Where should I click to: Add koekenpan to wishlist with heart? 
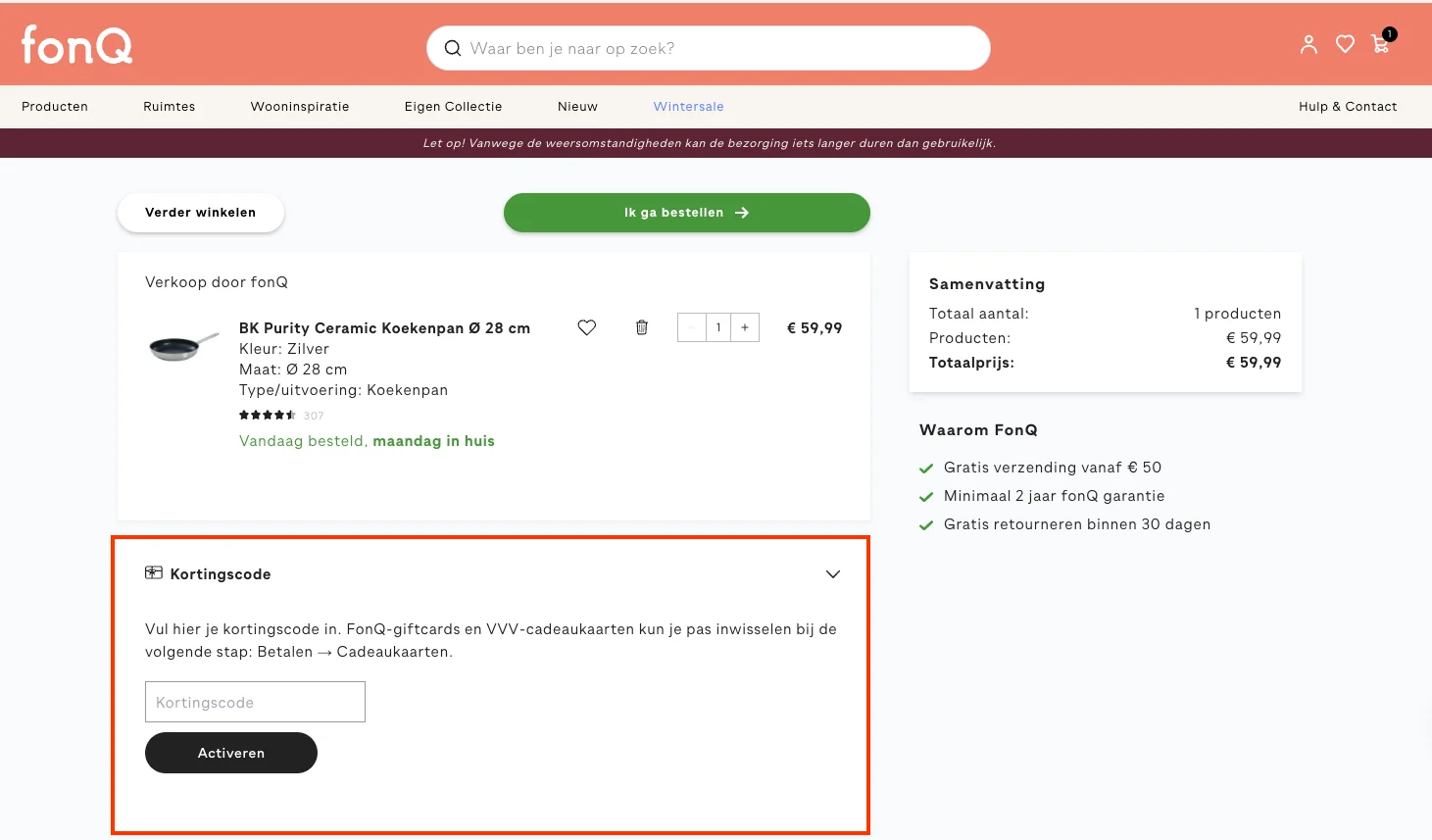coord(586,327)
